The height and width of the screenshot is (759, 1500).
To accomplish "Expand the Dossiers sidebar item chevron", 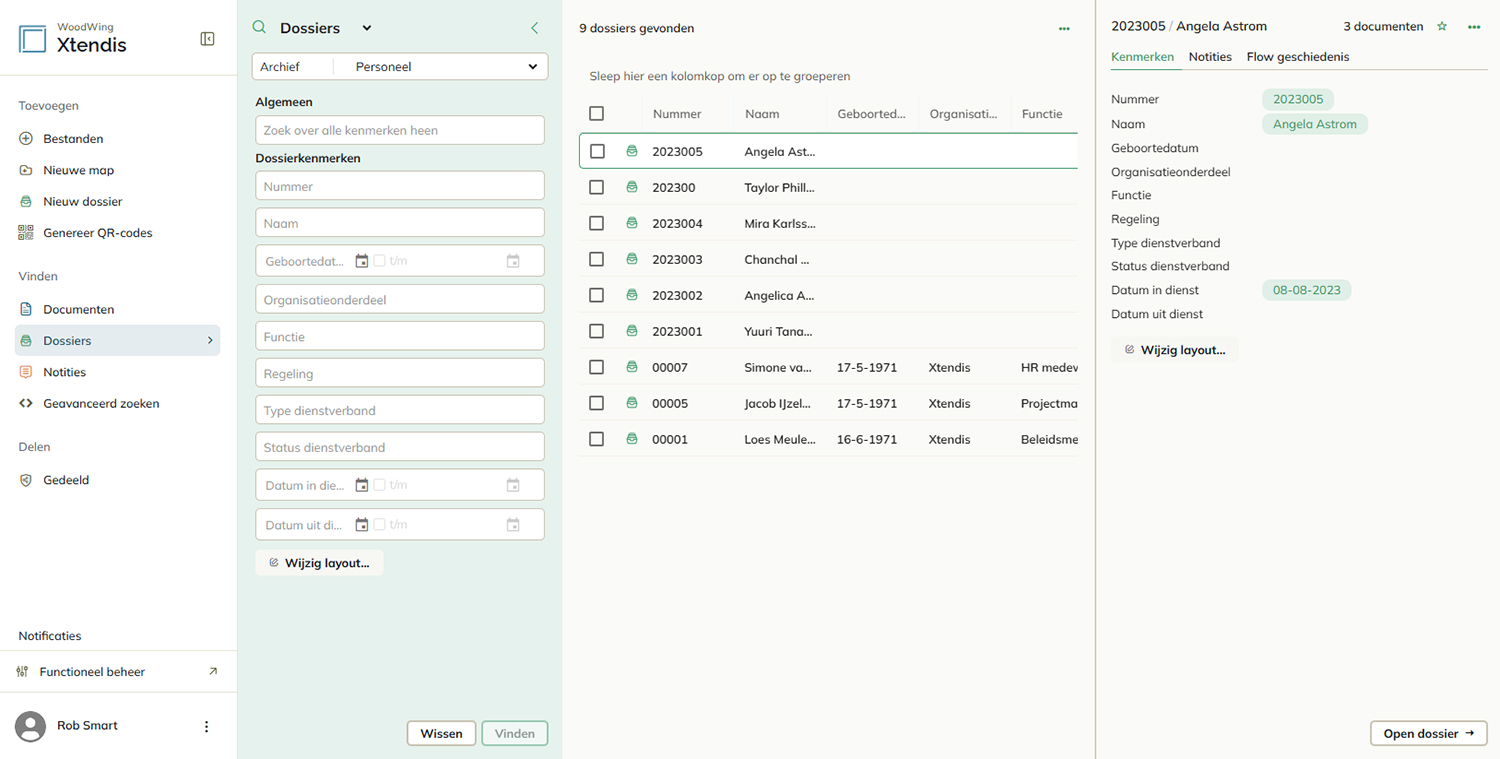I will pyautogui.click(x=210, y=341).
